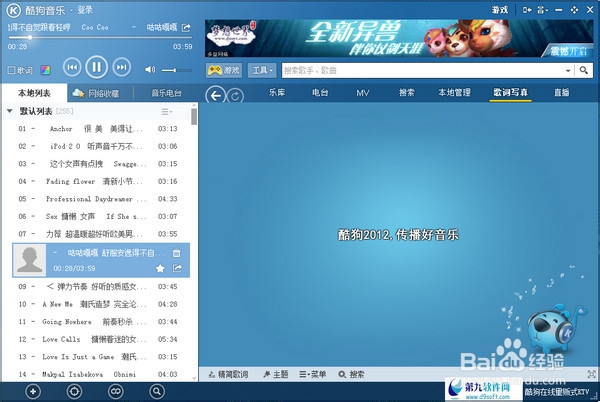Click 搜索 in the lyrics toolbar
Image resolution: width=600 pixels, height=402 pixels.
[351, 374]
